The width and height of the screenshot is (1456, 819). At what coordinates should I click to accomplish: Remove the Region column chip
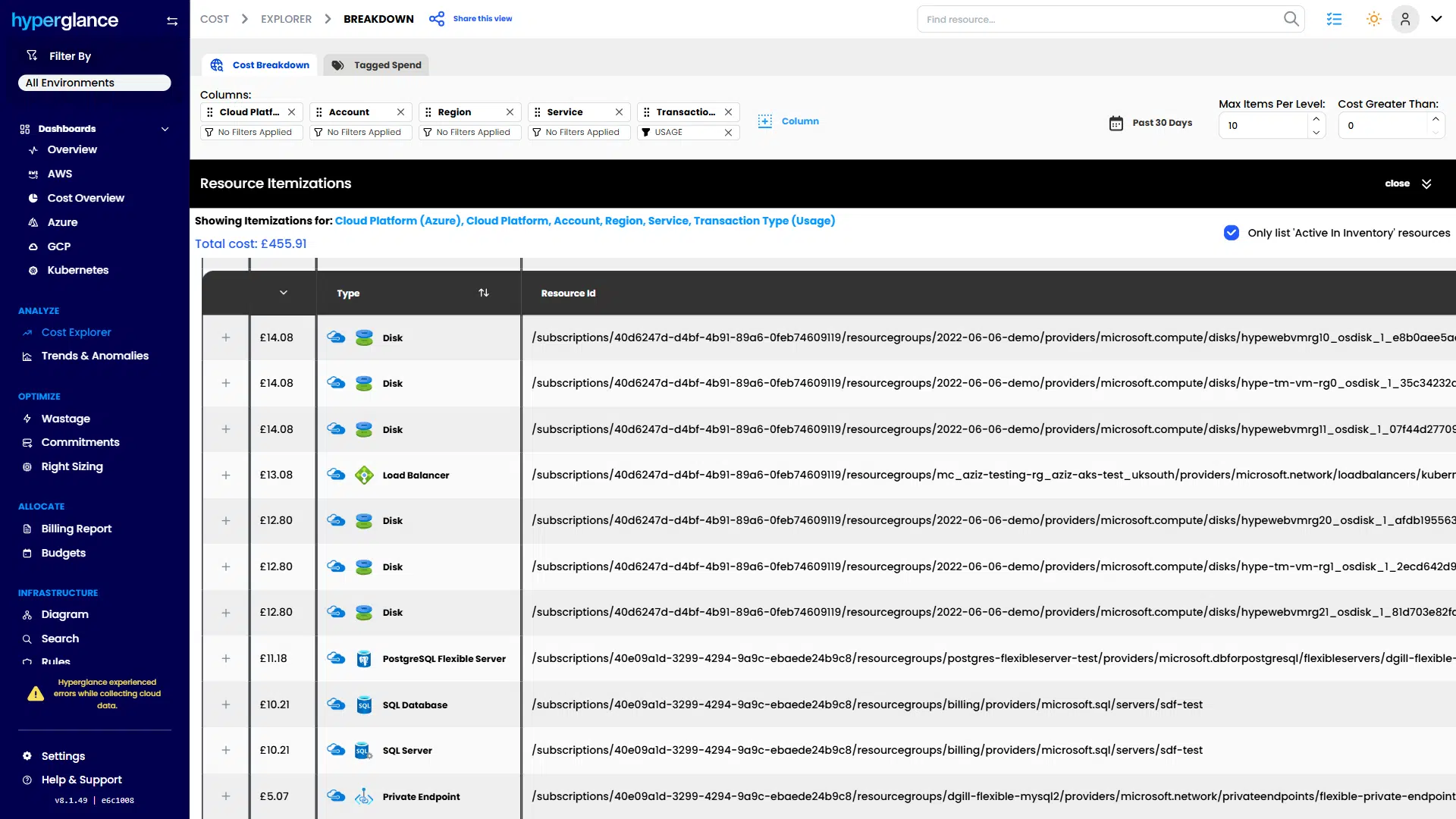click(510, 112)
